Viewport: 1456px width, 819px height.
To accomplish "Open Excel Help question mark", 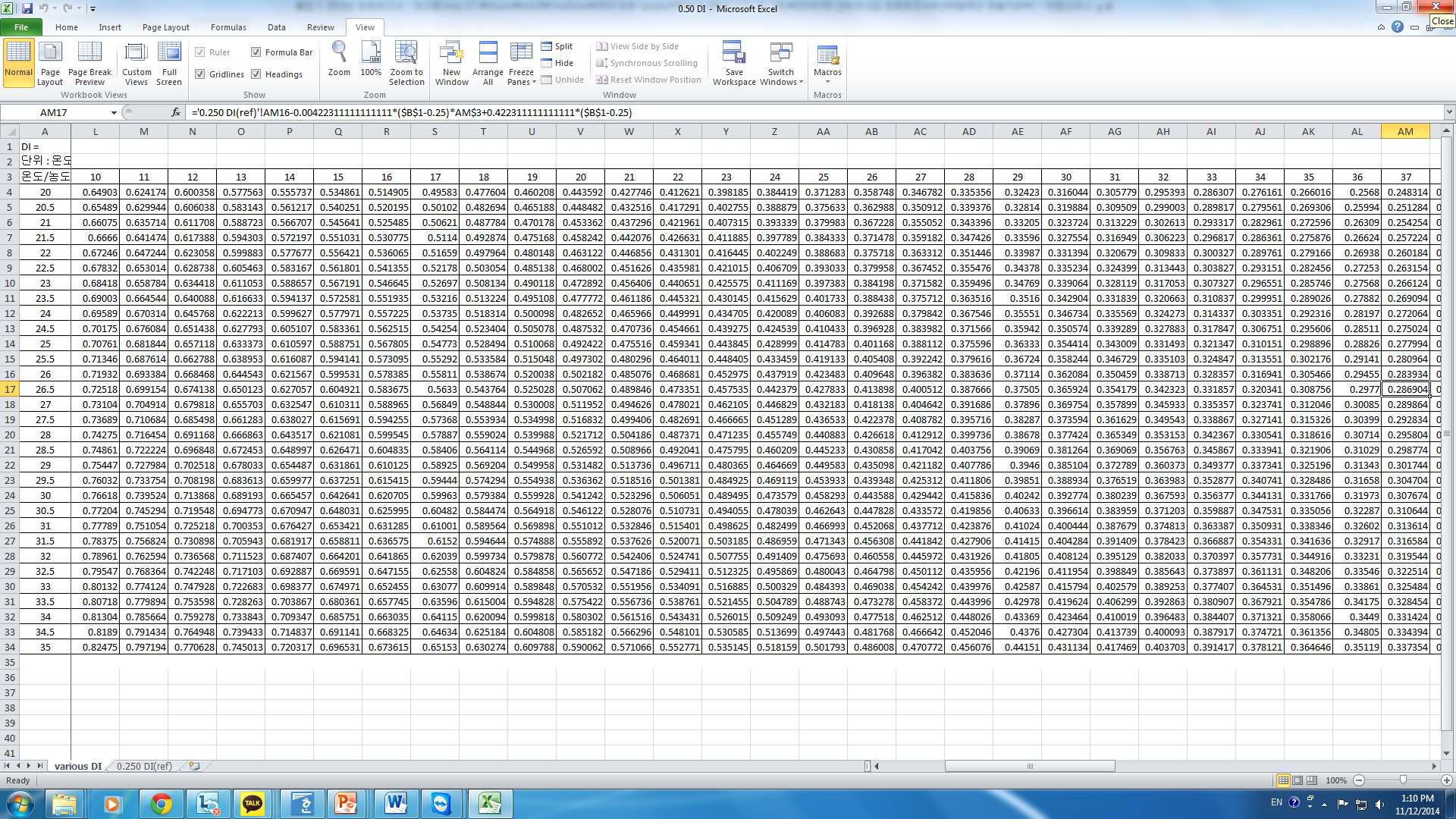I will tap(1397, 27).
